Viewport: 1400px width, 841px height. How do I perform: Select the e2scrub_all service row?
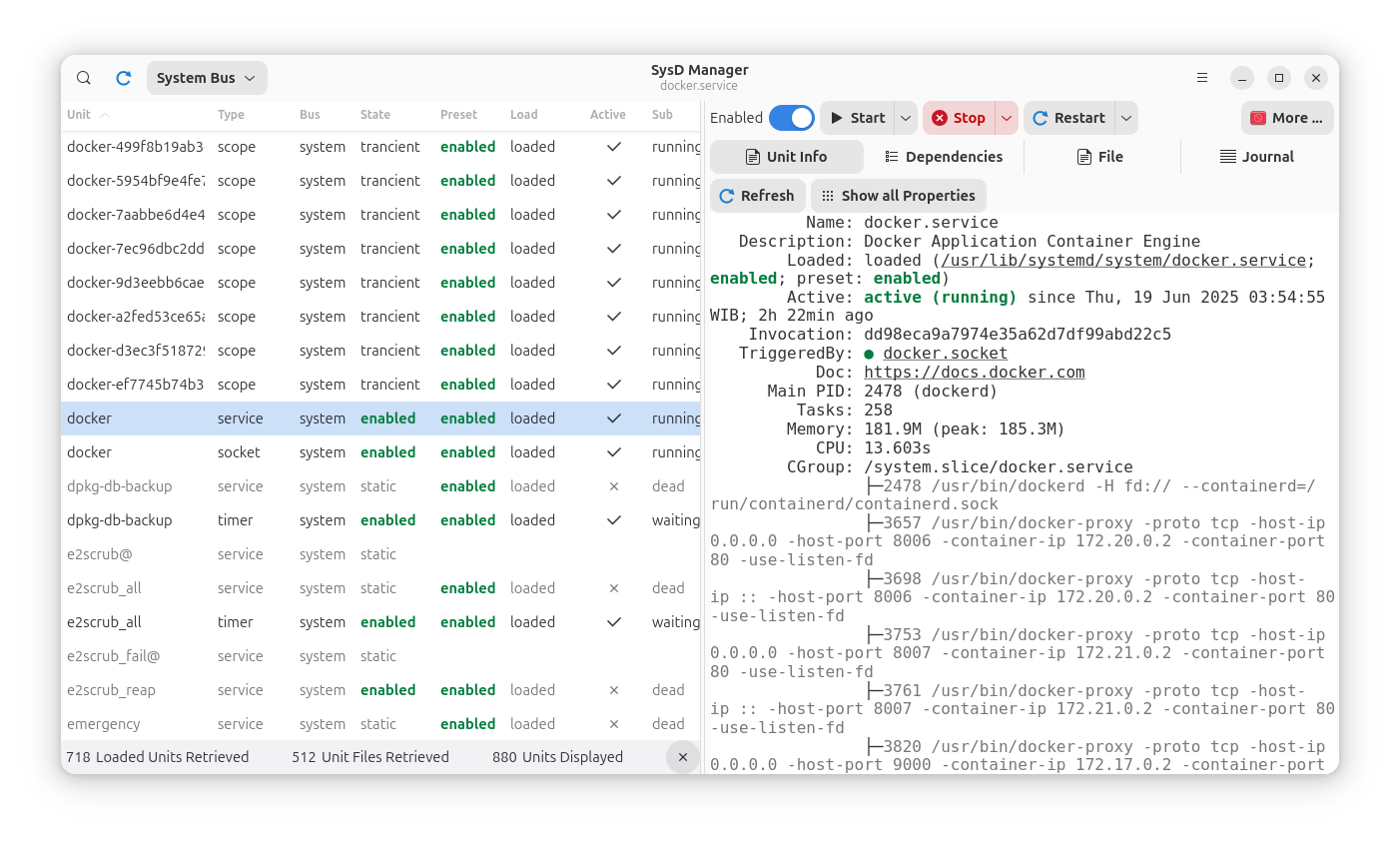click(380, 588)
